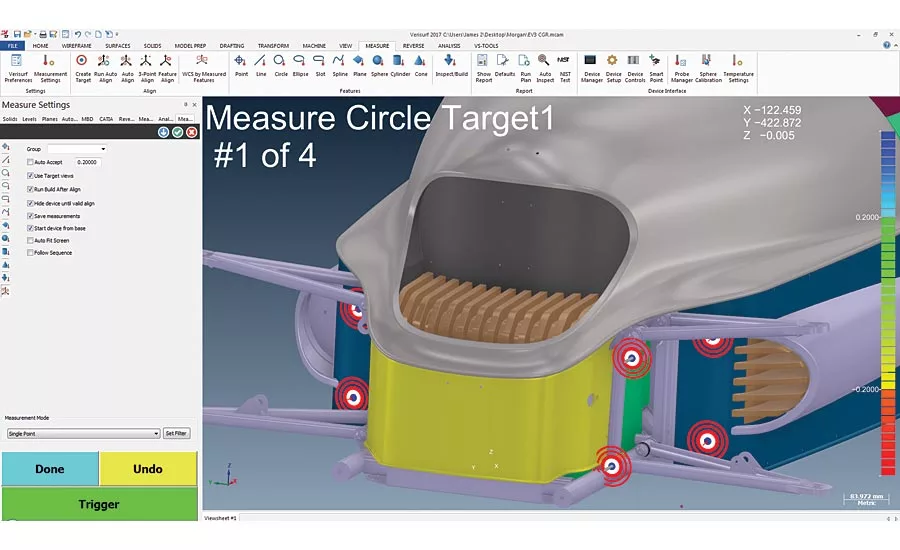Enable Auto Fit Screen checkbox
This screenshot has height=550, width=900.
click(x=30, y=241)
